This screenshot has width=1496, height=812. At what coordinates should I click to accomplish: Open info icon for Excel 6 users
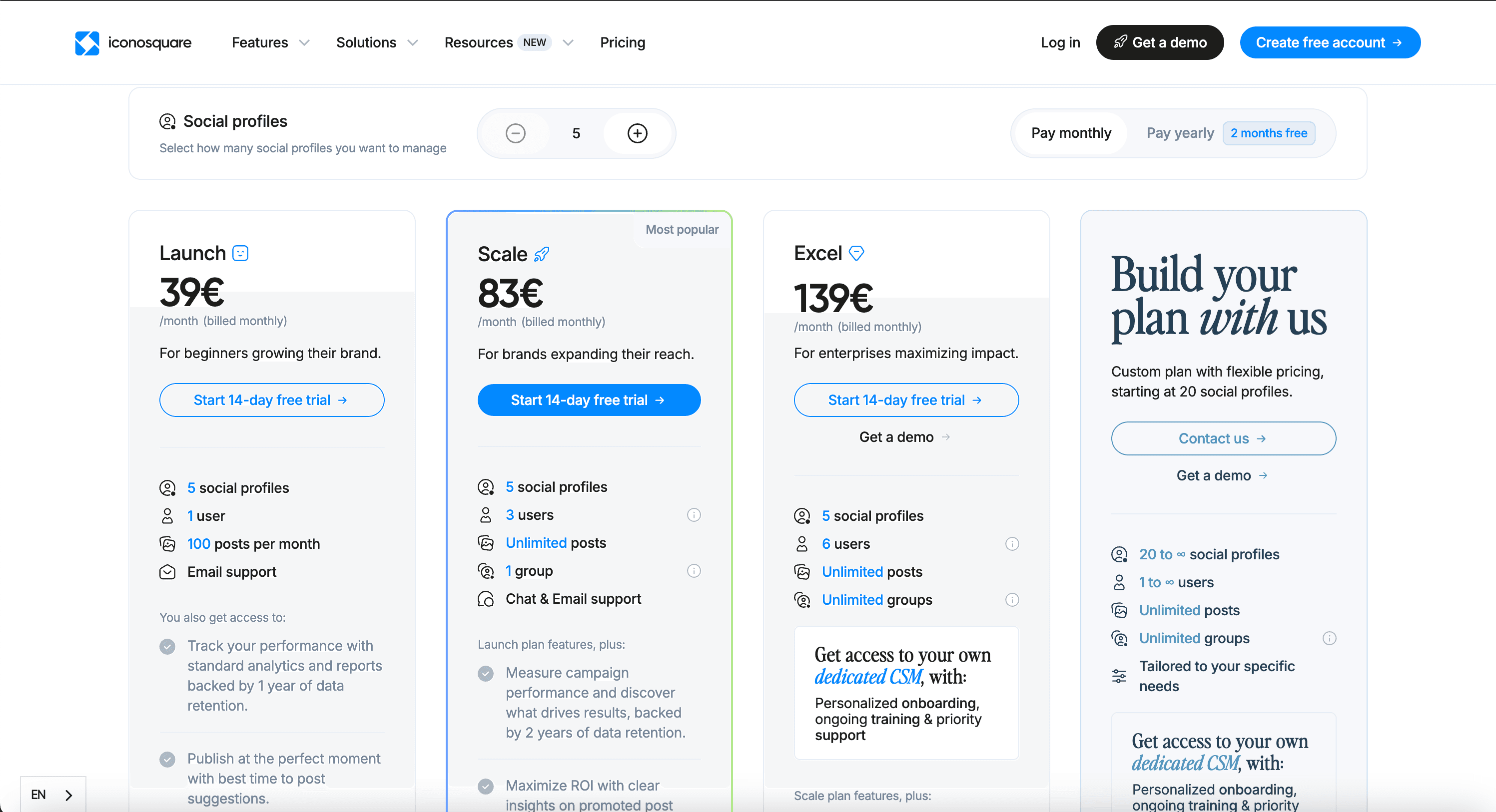(x=1012, y=544)
